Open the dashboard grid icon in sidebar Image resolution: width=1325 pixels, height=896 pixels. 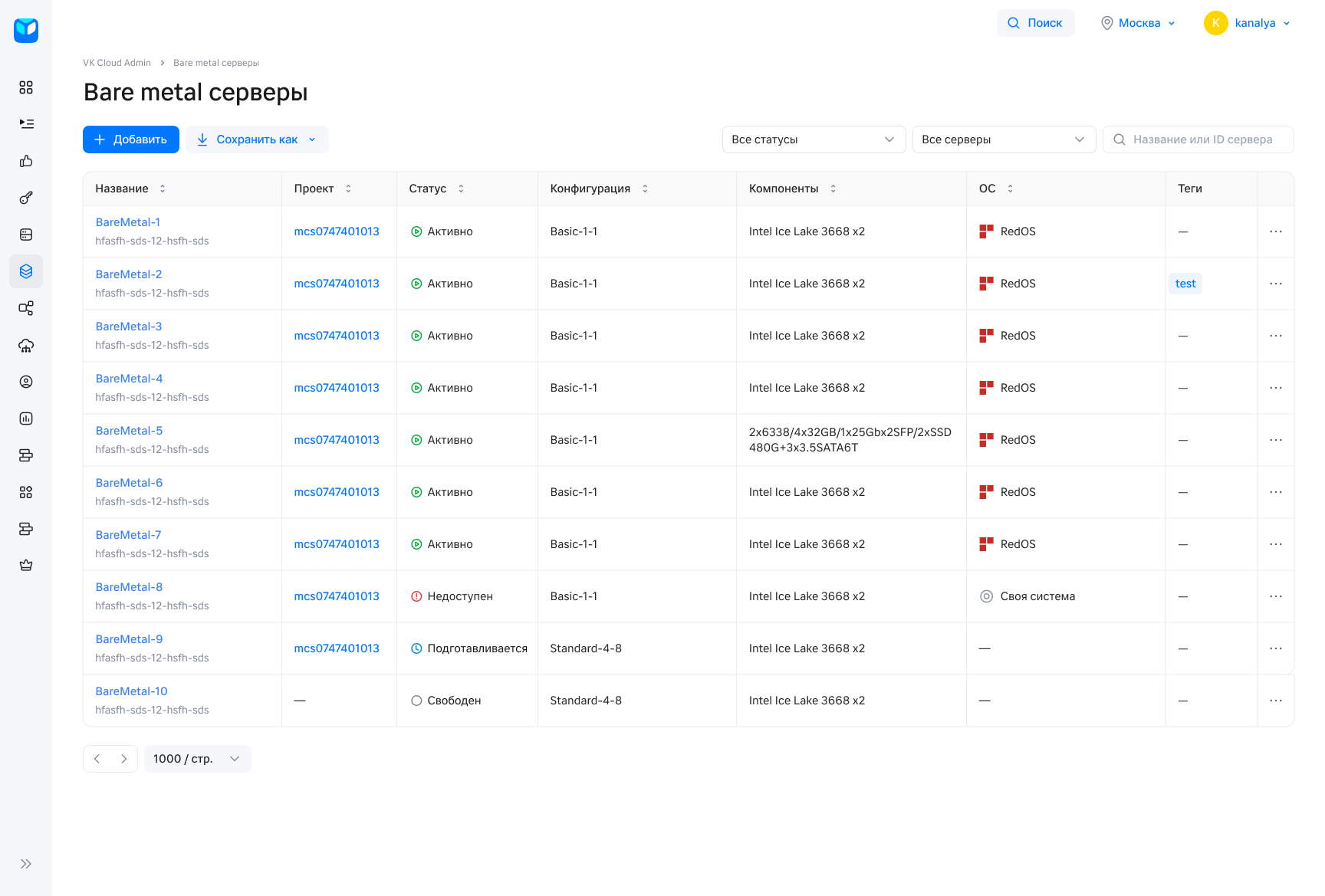26,87
